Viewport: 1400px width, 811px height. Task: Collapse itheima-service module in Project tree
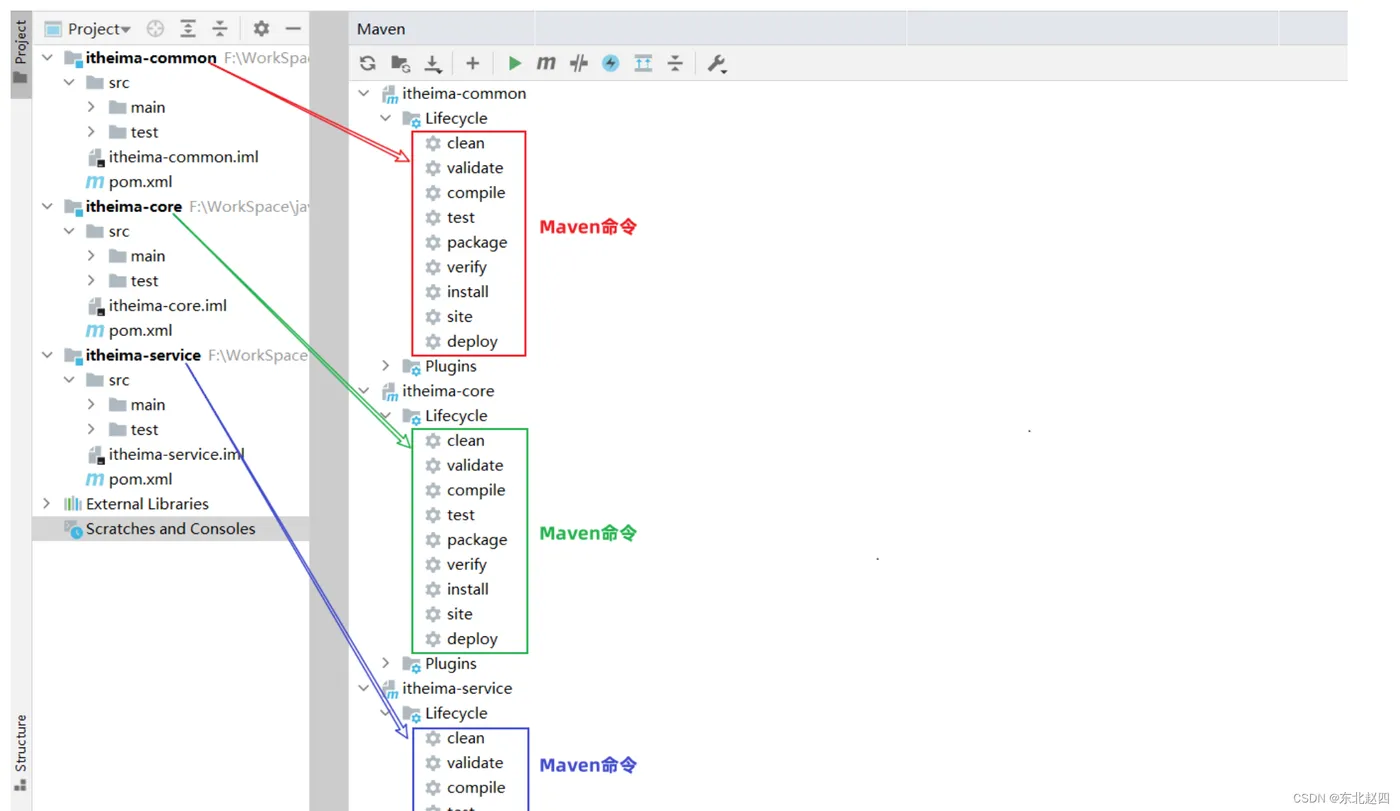pos(47,355)
